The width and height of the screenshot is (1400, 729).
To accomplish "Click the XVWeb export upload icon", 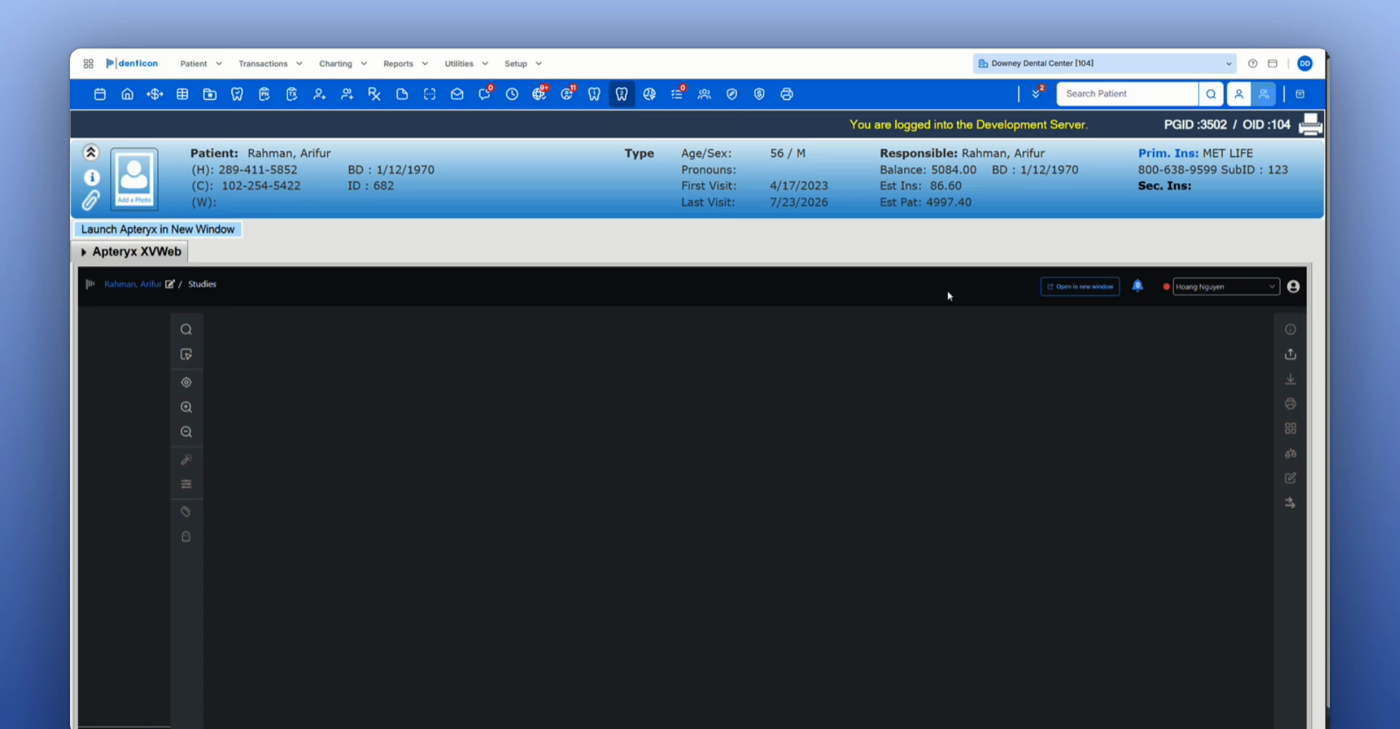I will [x=1290, y=354].
